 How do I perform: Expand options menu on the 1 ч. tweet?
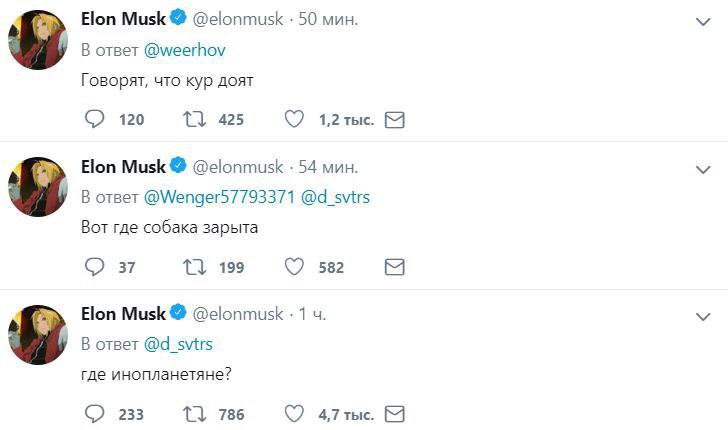coord(703,315)
